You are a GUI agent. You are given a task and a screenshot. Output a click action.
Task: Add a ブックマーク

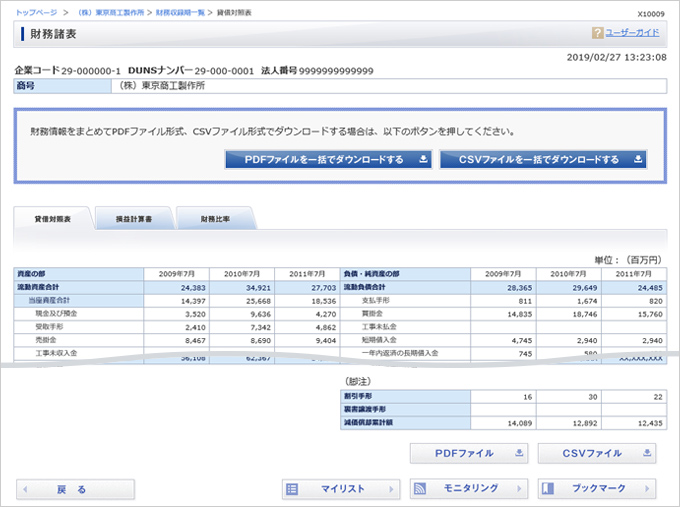click(597, 489)
